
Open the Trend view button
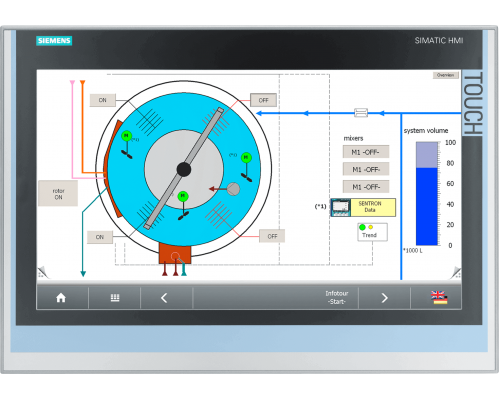point(372,232)
